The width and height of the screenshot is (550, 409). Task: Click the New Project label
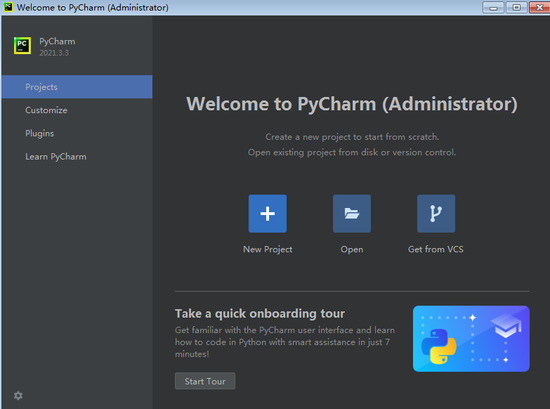click(x=268, y=249)
